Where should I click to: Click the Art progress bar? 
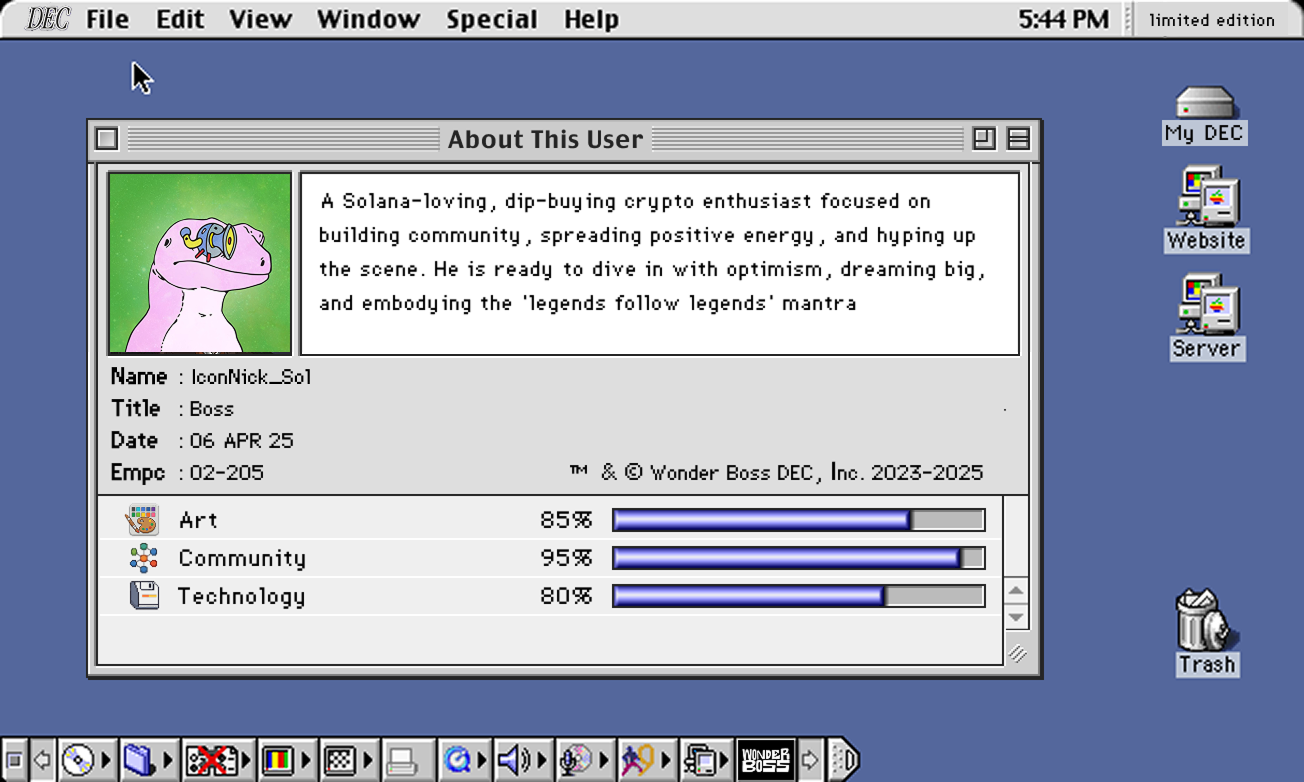(798, 520)
